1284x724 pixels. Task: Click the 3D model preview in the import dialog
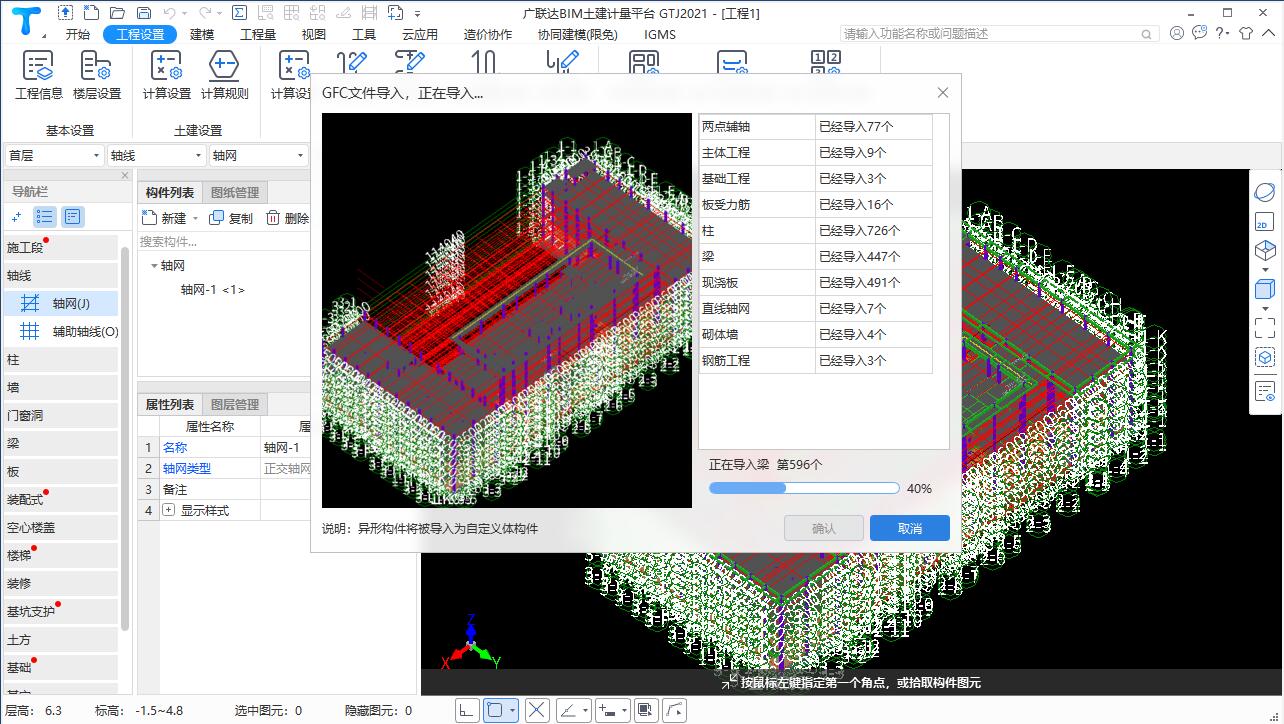click(x=507, y=310)
